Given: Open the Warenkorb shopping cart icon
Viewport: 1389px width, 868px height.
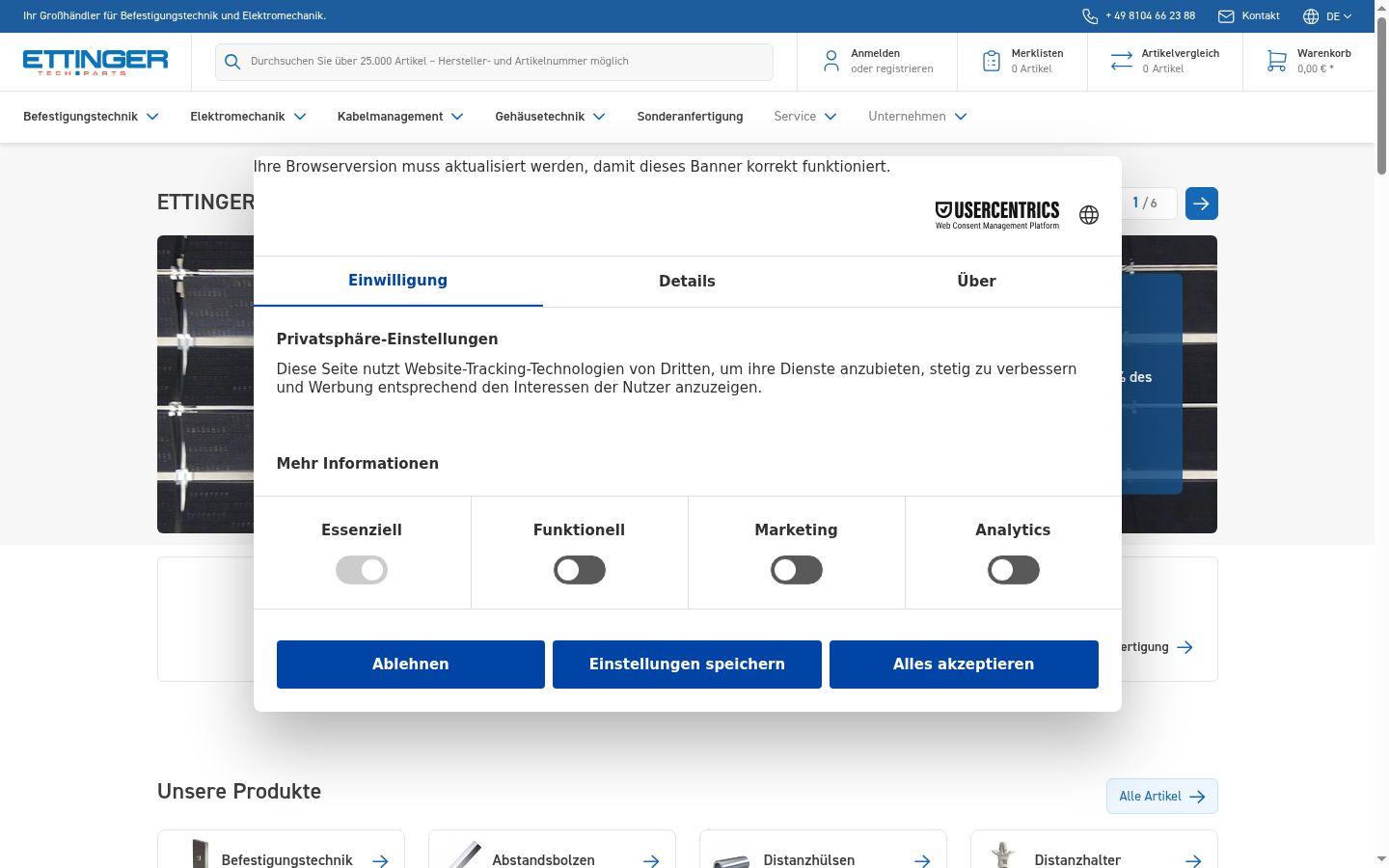Looking at the screenshot, I should [1277, 62].
